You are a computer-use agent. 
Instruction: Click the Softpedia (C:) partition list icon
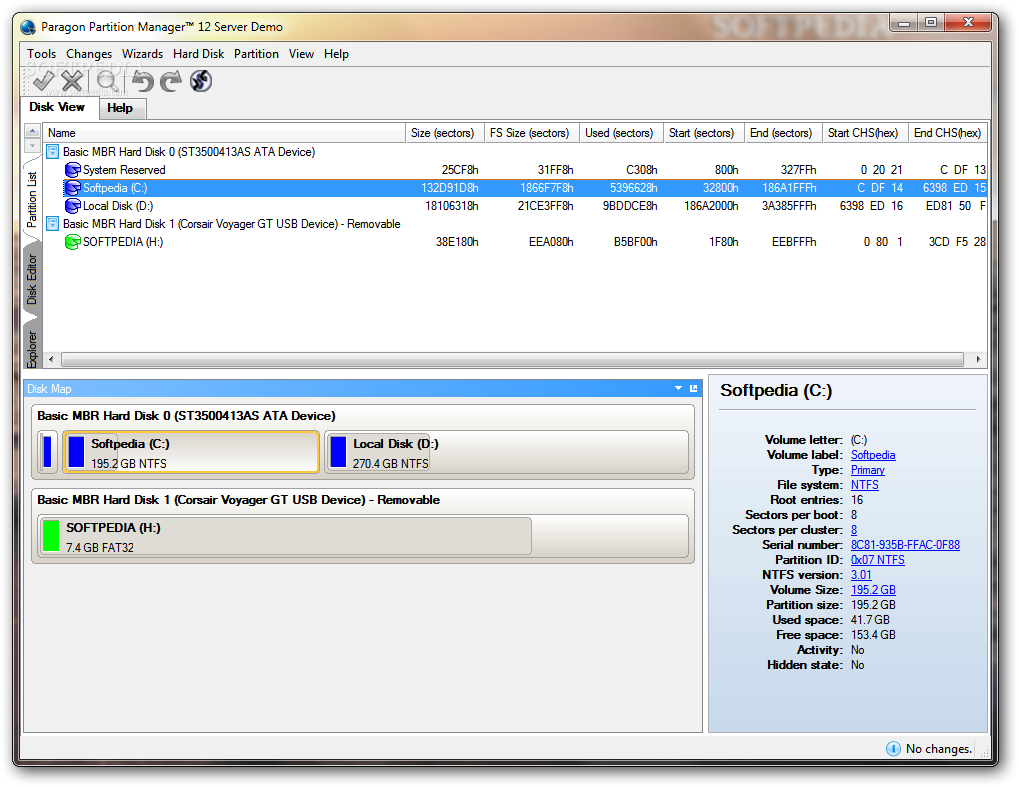click(x=73, y=188)
